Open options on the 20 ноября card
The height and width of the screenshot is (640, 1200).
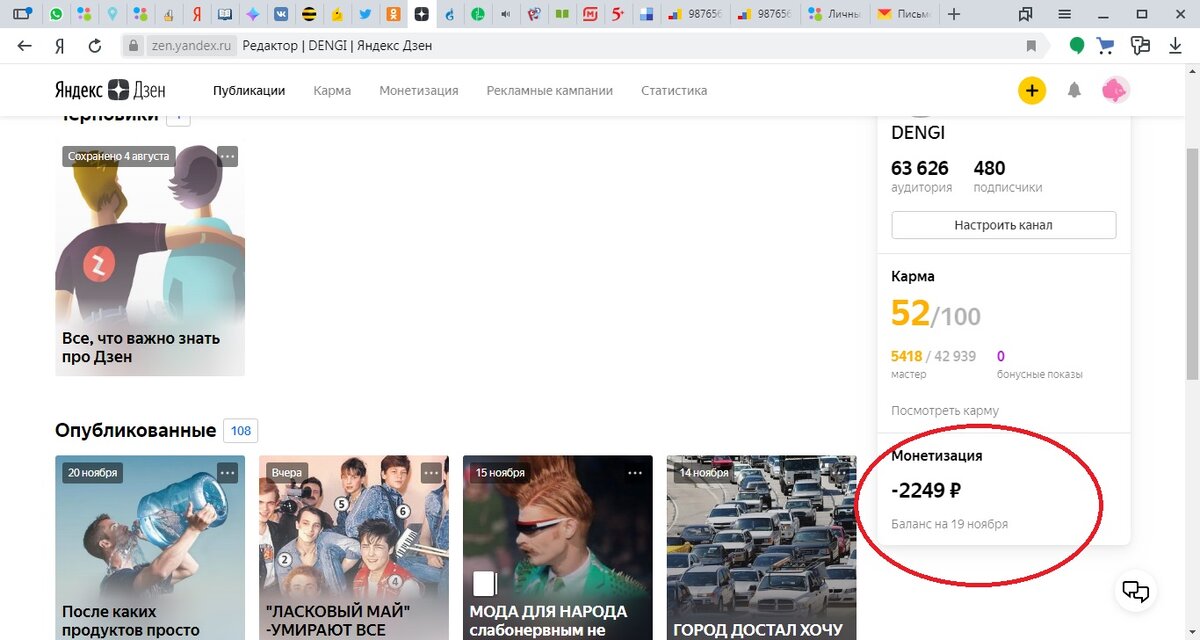coord(227,472)
